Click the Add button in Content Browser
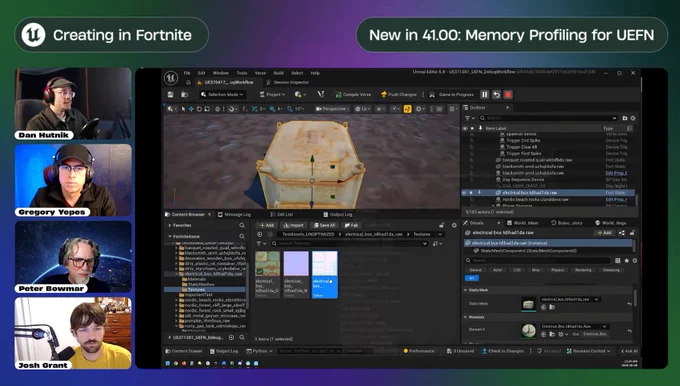Image resolution: width=680 pixels, height=386 pixels. (x=266, y=225)
